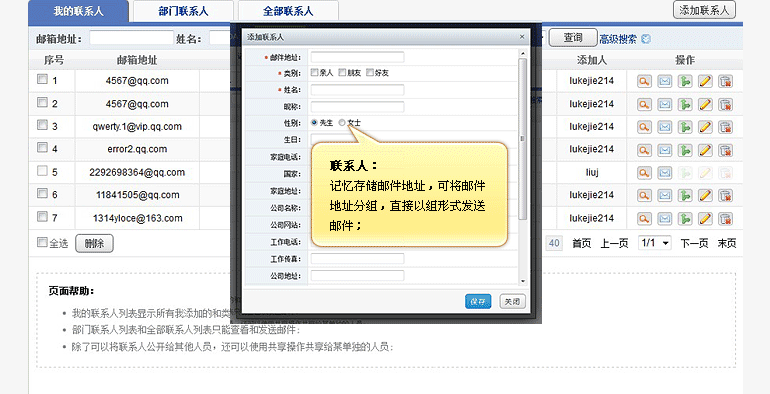Save the new contact with 保存
This screenshot has height=394, width=770.
point(478,302)
